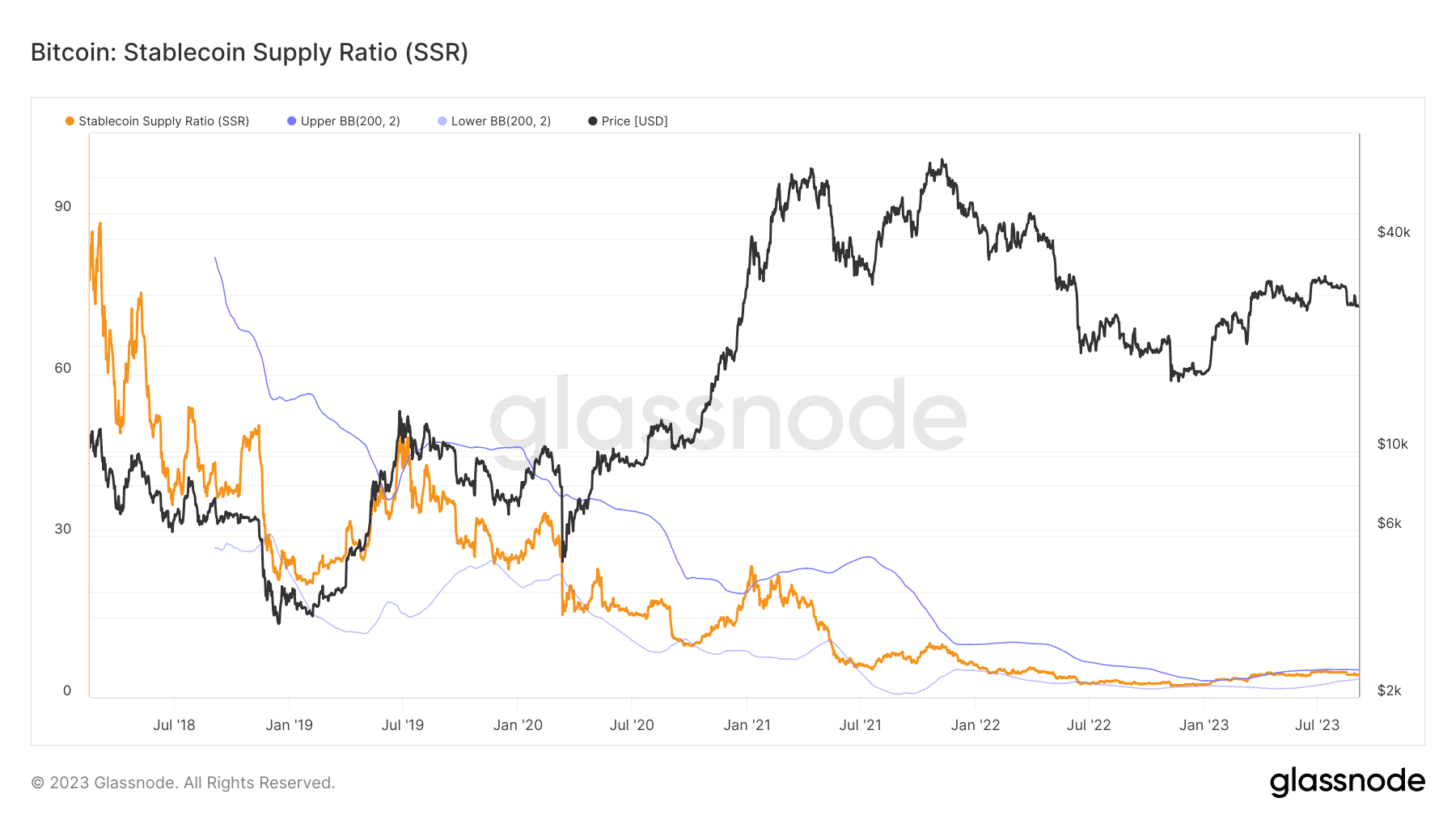Toggle the Stablecoin Supply Ratio (SSR) series label
This screenshot has width=1456, height=819.
163,121
